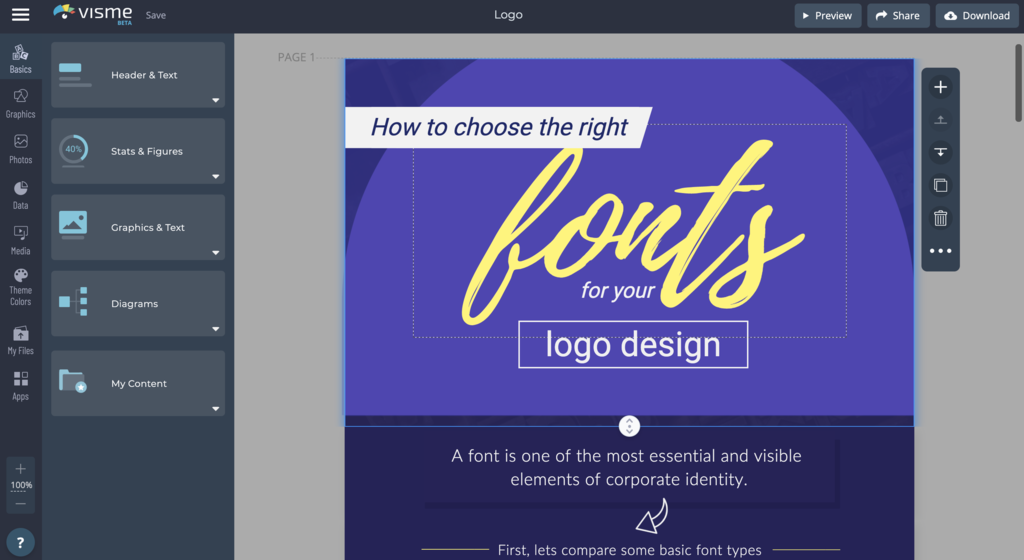Open the Media sidebar tab
This screenshot has height=560, width=1024.
pos(20,240)
